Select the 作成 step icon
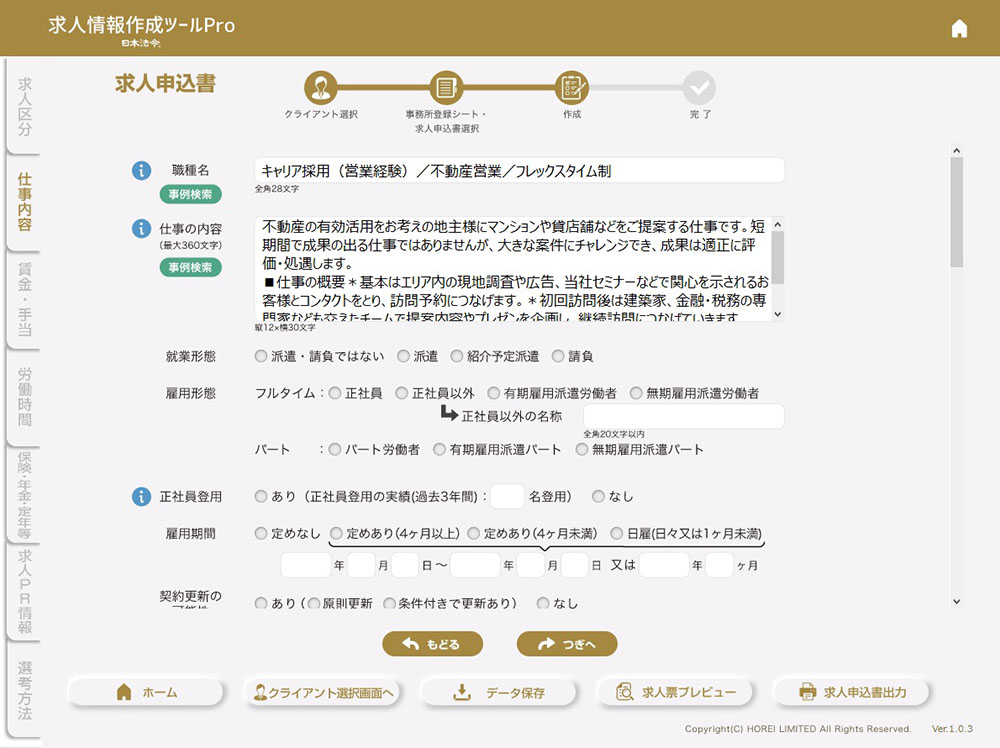 tap(571, 87)
